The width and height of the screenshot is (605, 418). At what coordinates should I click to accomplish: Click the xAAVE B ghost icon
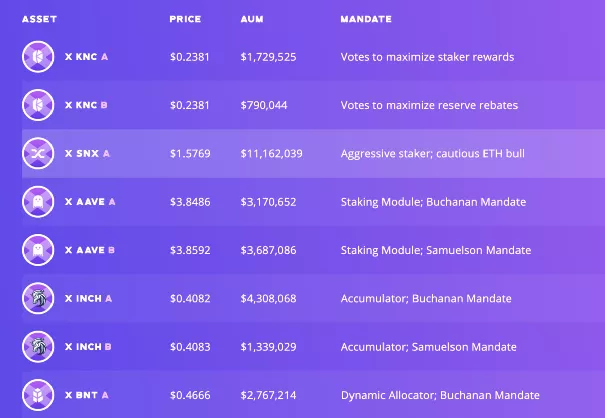38,249
